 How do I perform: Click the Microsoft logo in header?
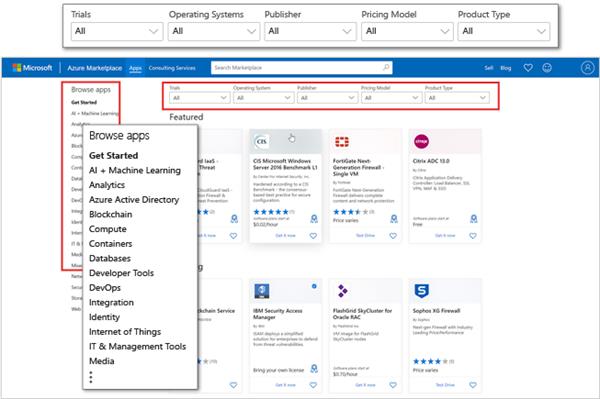click(32, 68)
